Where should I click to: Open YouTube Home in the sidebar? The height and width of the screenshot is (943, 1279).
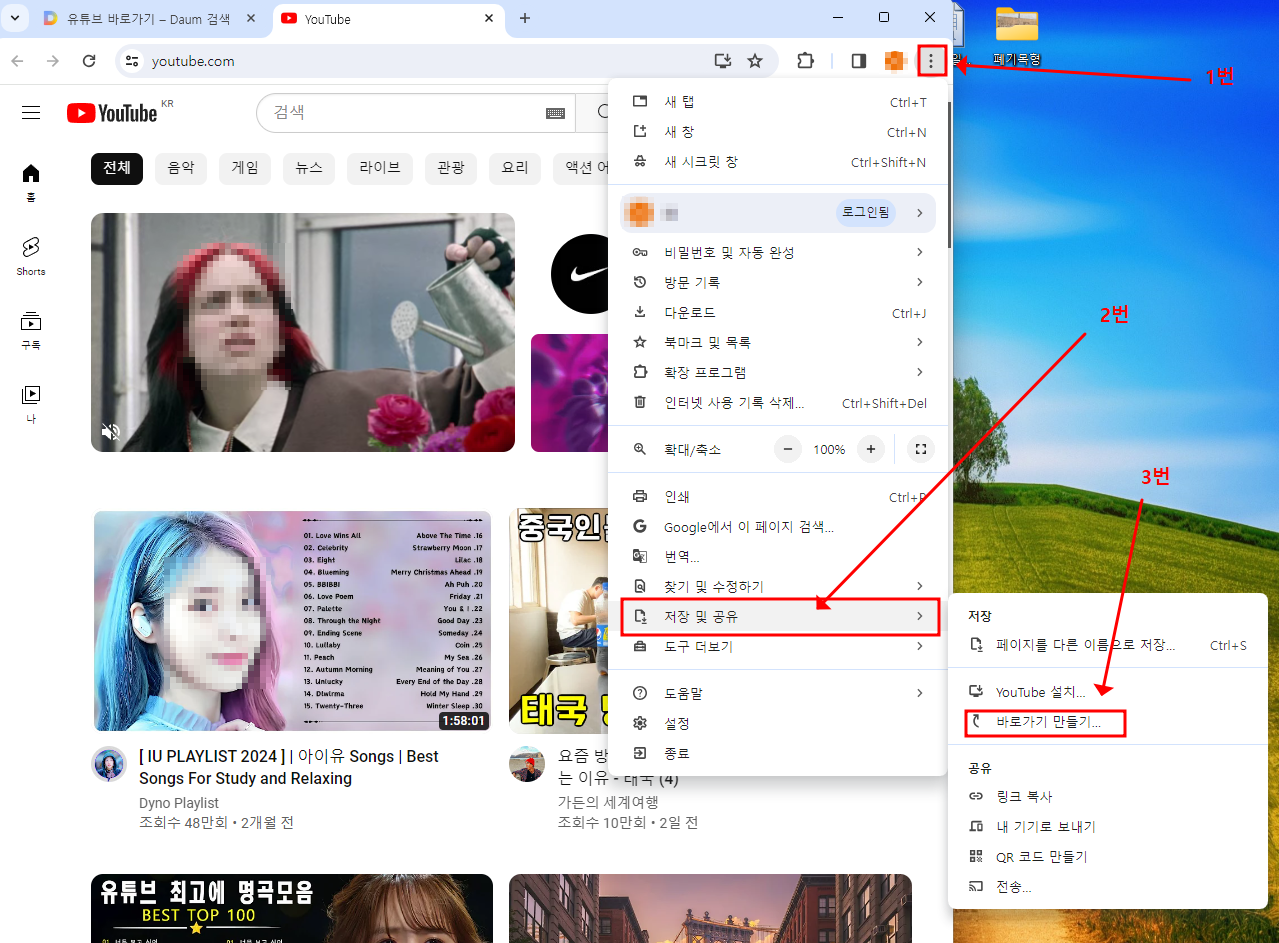tap(31, 182)
